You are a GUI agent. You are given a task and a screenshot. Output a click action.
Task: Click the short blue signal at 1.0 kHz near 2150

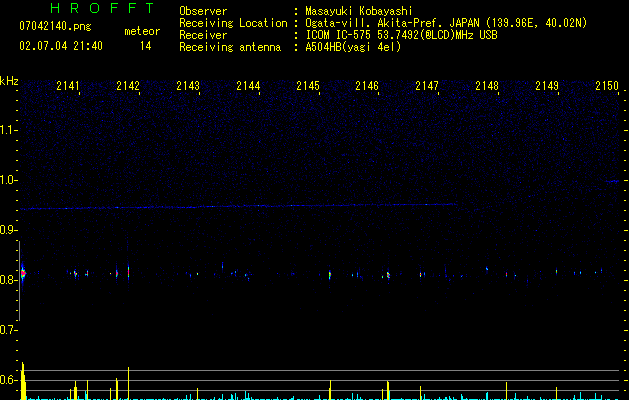[x=612, y=181]
